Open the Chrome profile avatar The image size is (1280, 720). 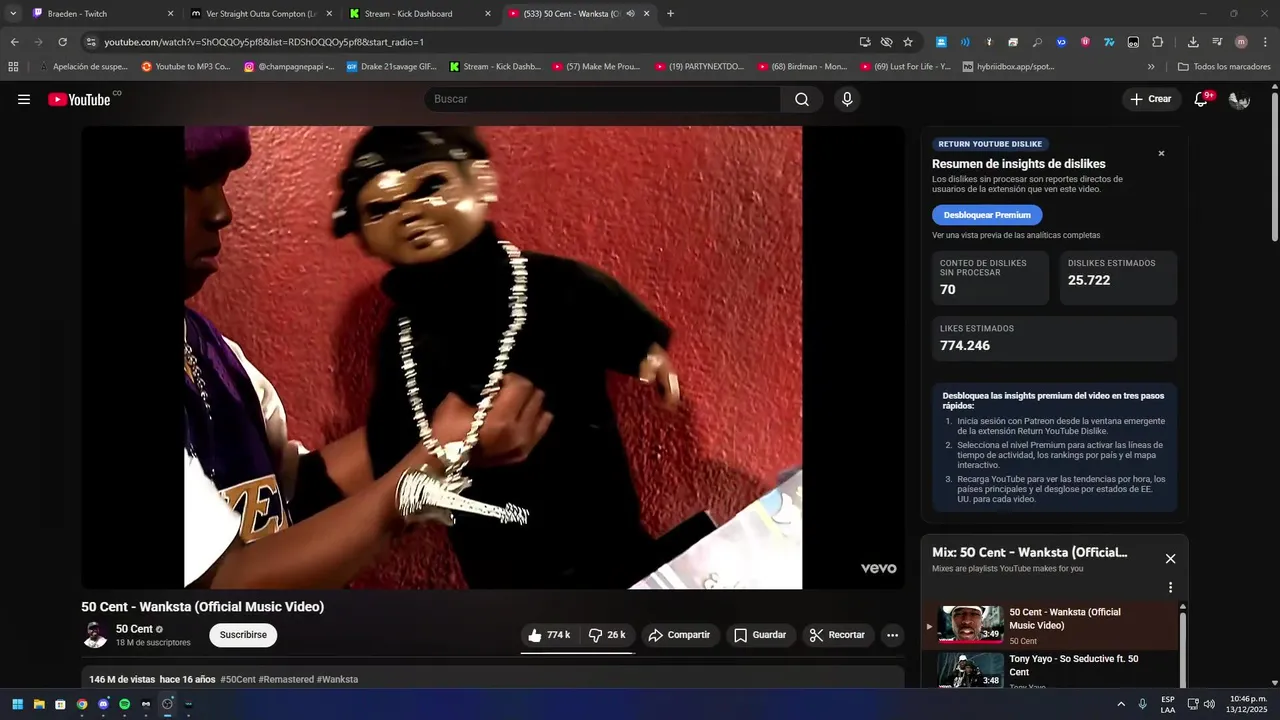click(1241, 42)
